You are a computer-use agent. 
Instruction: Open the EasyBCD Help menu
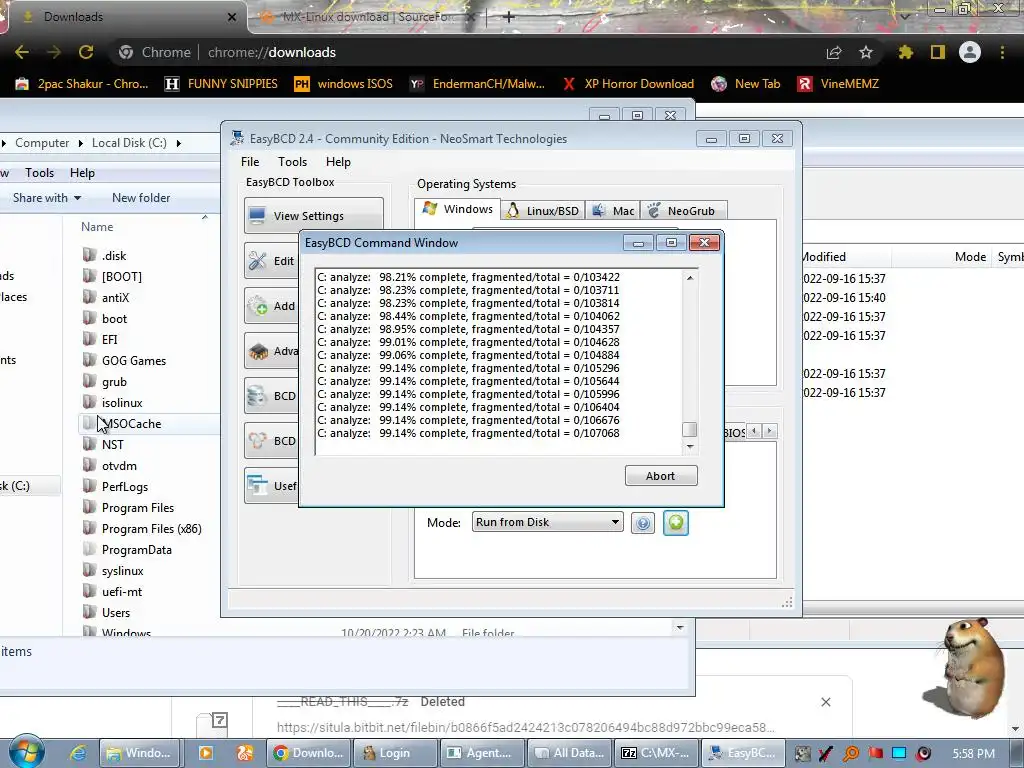point(338,162)
